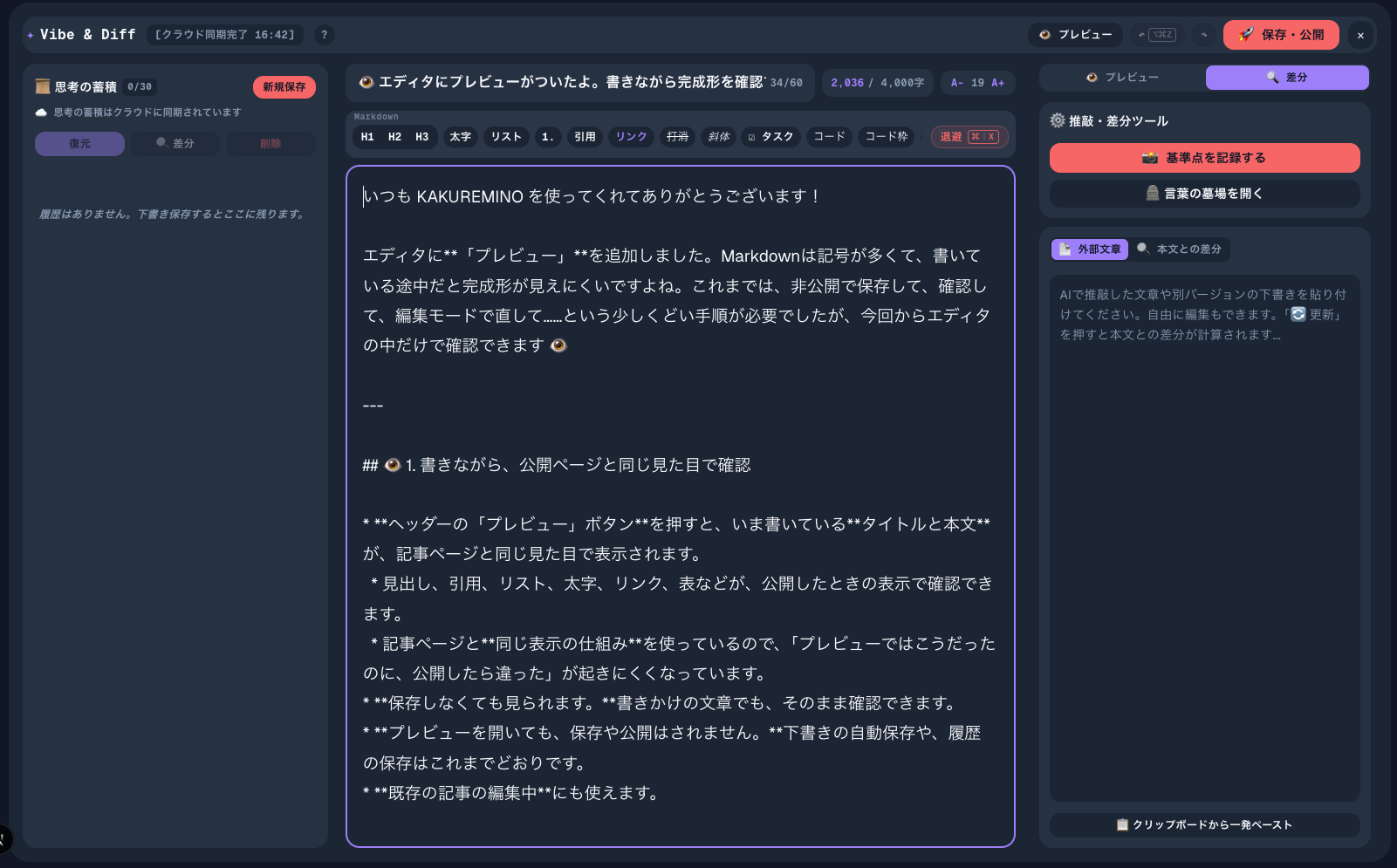The width and height of the screenshot is (1397, 868).
Task: Insert a numbered list with 1.
Action: 547,137
